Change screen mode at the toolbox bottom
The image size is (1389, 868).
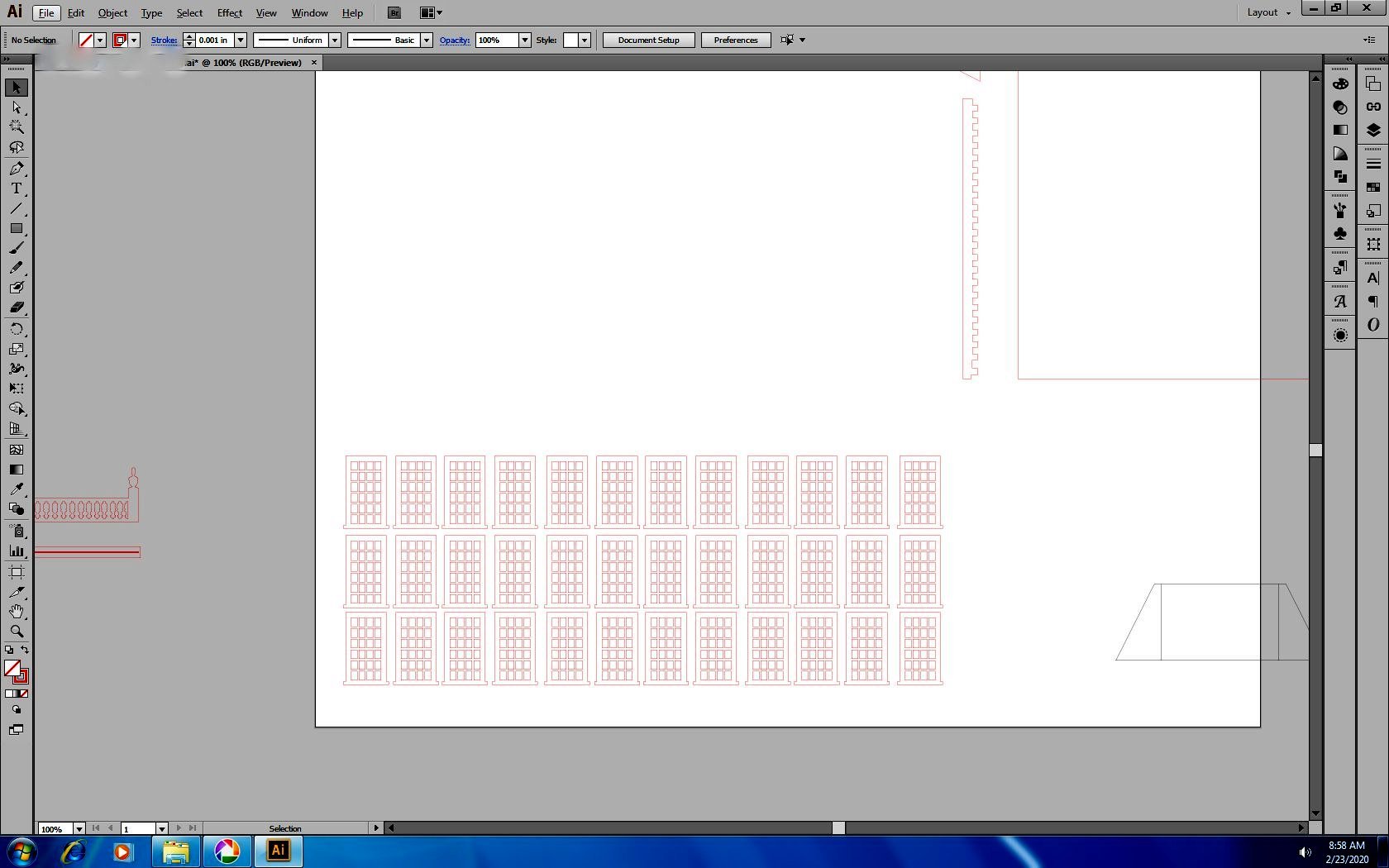(17, 730)
